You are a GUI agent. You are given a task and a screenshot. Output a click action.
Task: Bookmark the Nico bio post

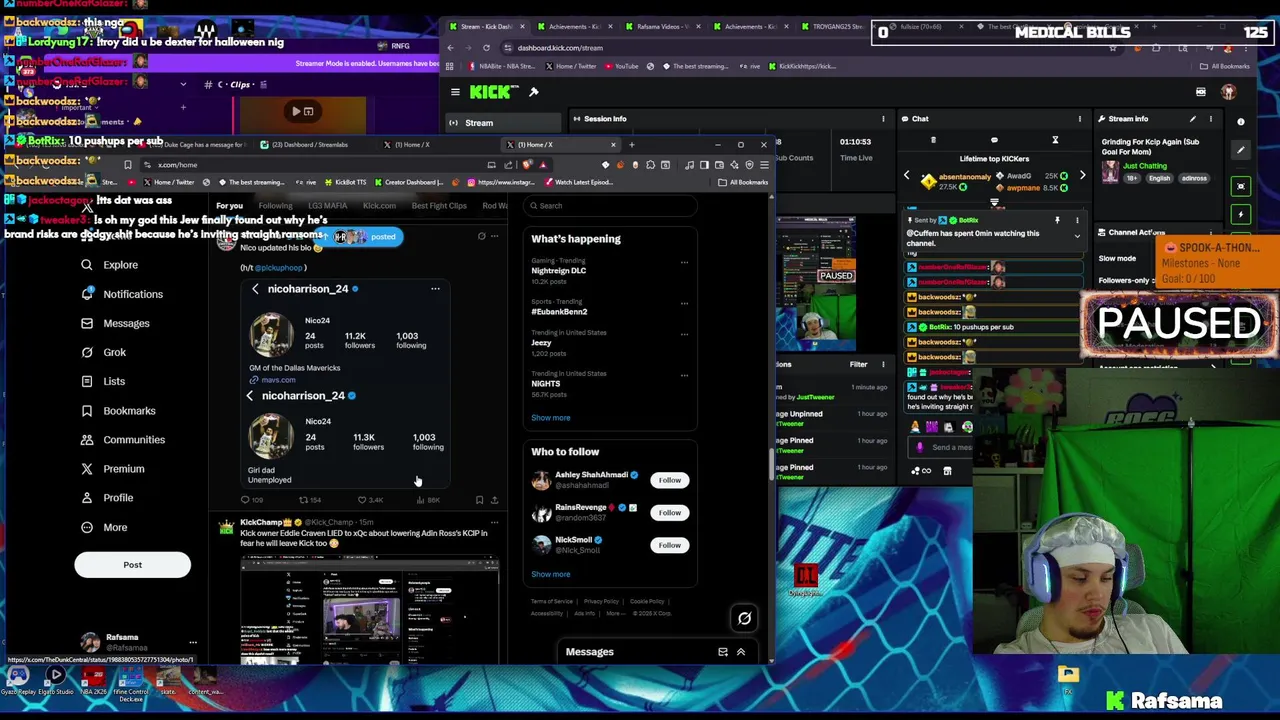(479, 500)
